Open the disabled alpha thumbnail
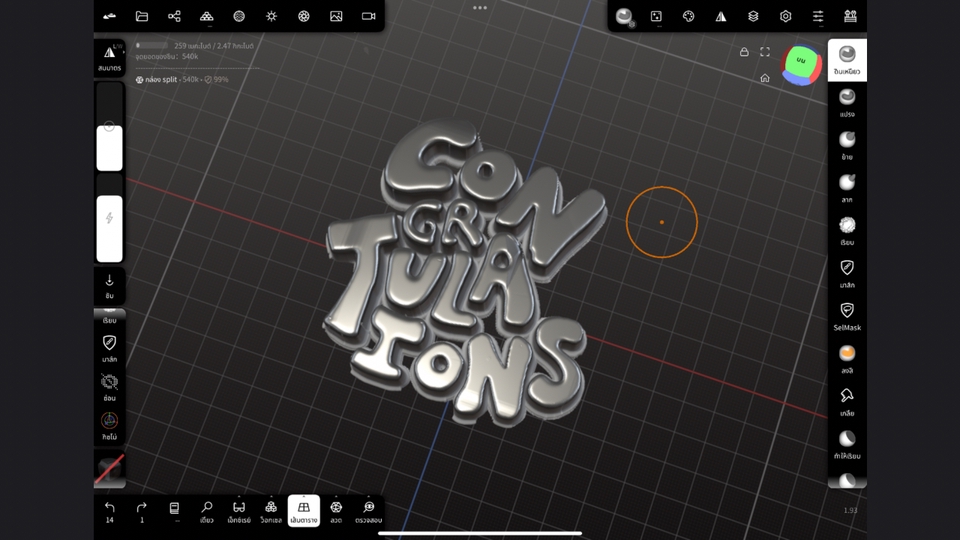Image resolution: width=960 pixels, height=540 pixels. pos(110,470)
